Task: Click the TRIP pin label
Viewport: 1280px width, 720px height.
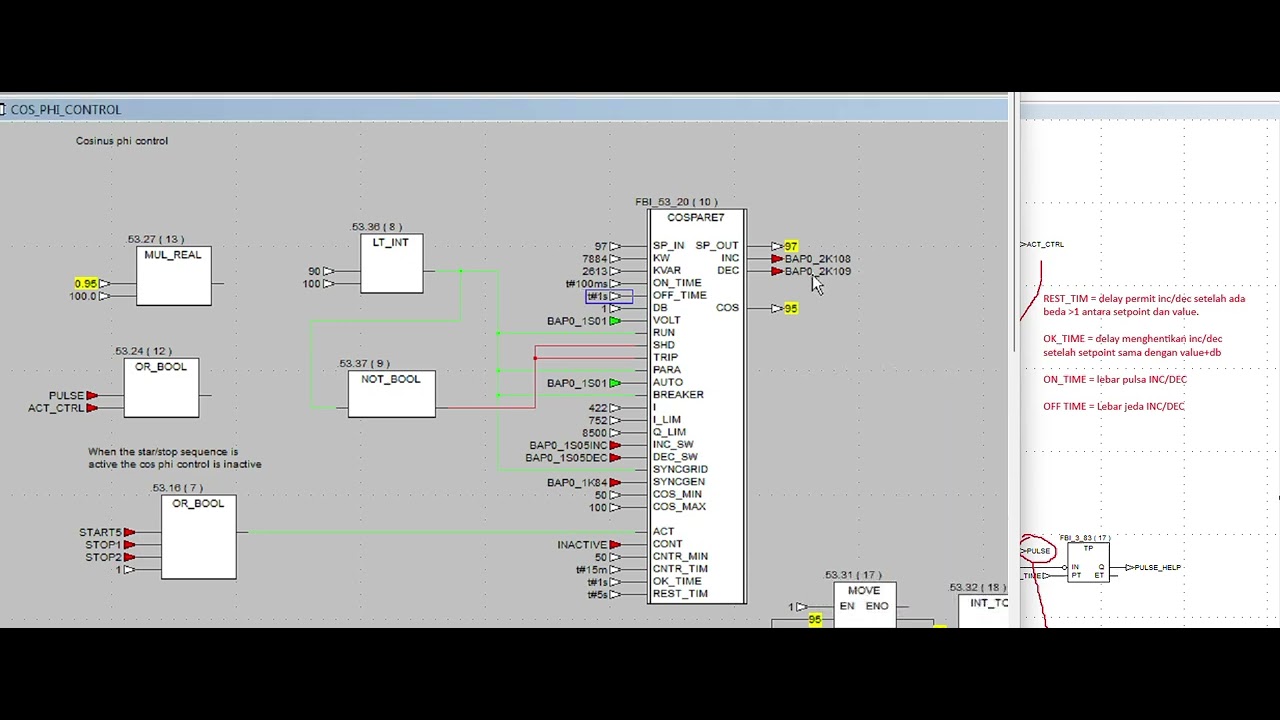Action: 665,358
